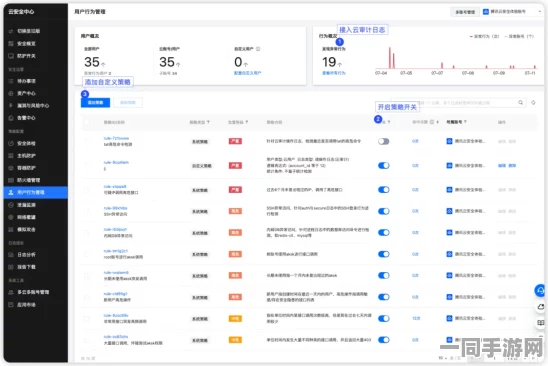Click the settings icon beside the search box
The height and width of the screenshot is (366, 548).
[x=533, y=102]
